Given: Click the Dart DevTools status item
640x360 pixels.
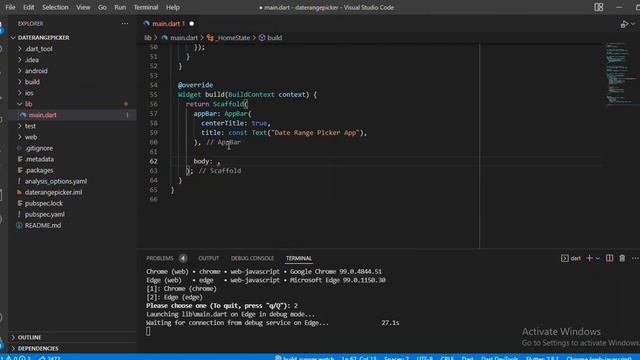Looking at the screenshot, I should click(x=500, y=358).
